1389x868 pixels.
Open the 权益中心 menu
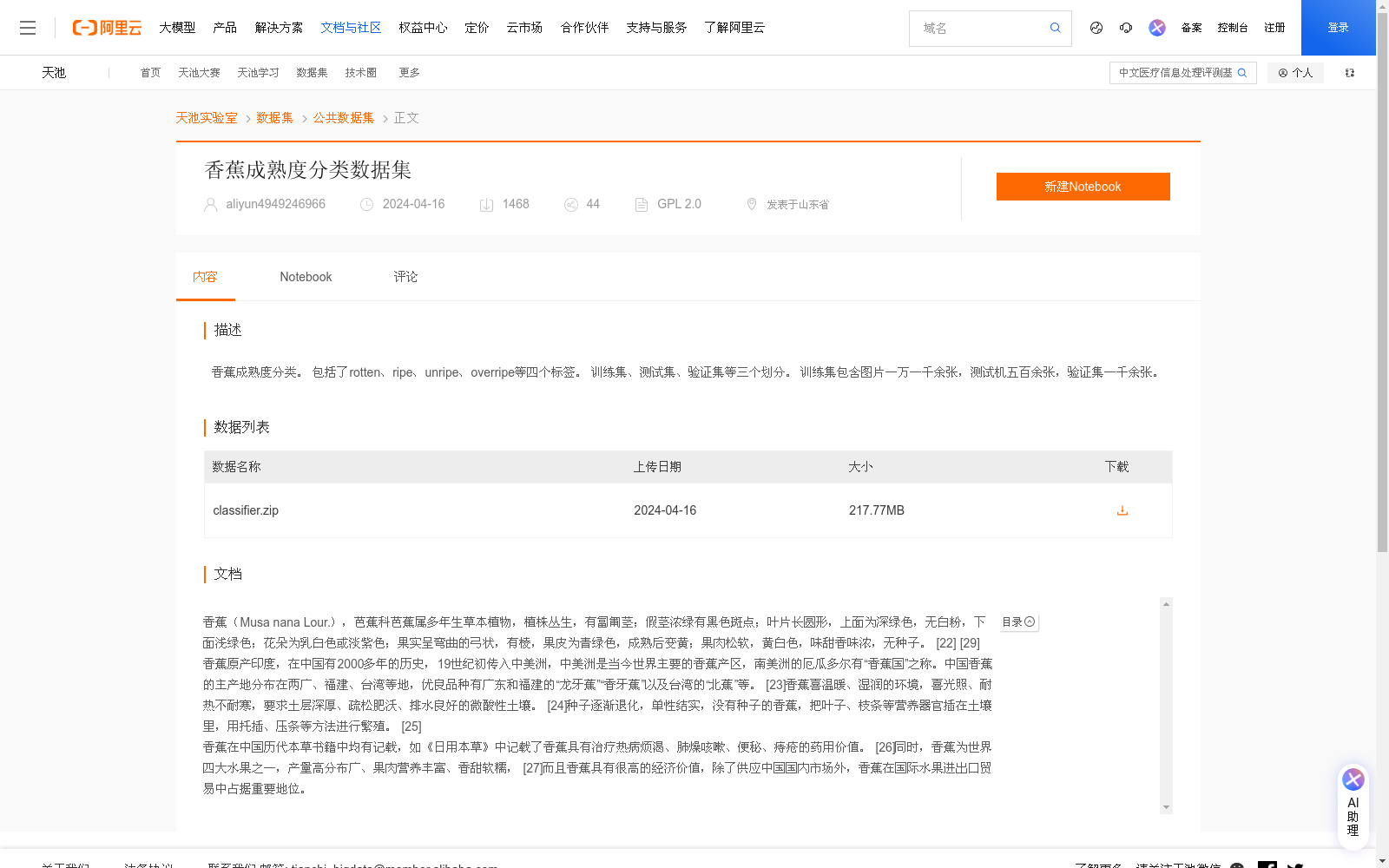(x=423, y=28)
